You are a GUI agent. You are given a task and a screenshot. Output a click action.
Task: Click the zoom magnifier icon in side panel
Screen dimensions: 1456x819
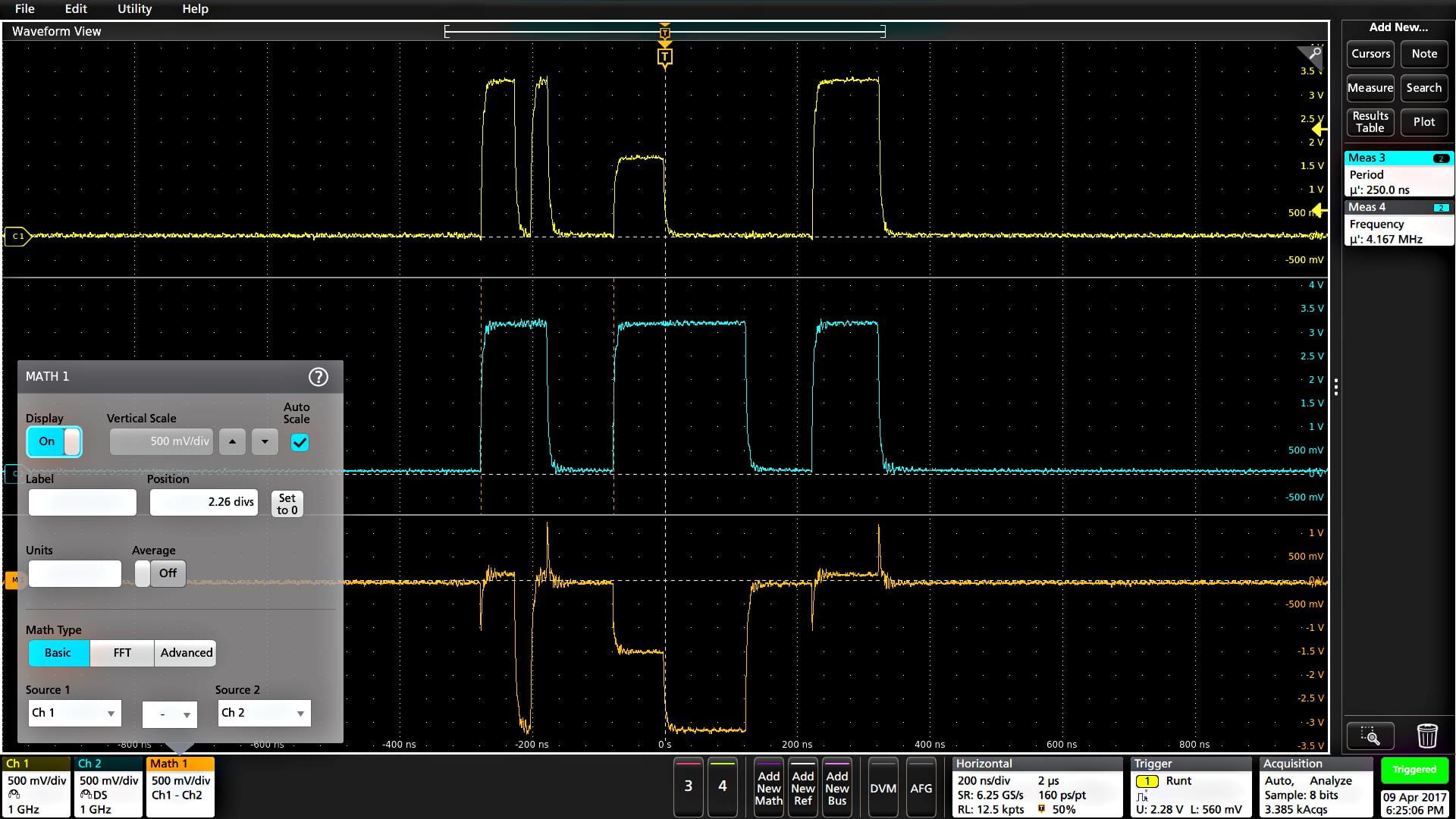point(1370,736)
